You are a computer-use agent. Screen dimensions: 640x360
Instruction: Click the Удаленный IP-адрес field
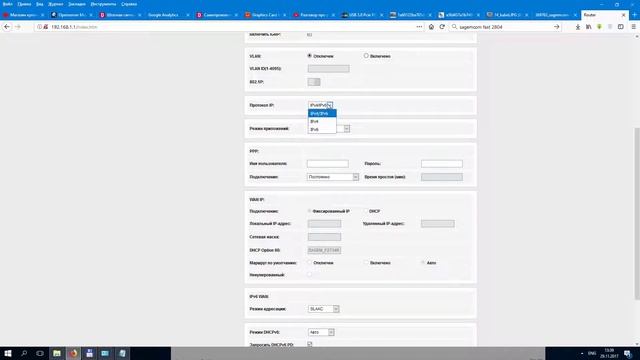(438, 224)
